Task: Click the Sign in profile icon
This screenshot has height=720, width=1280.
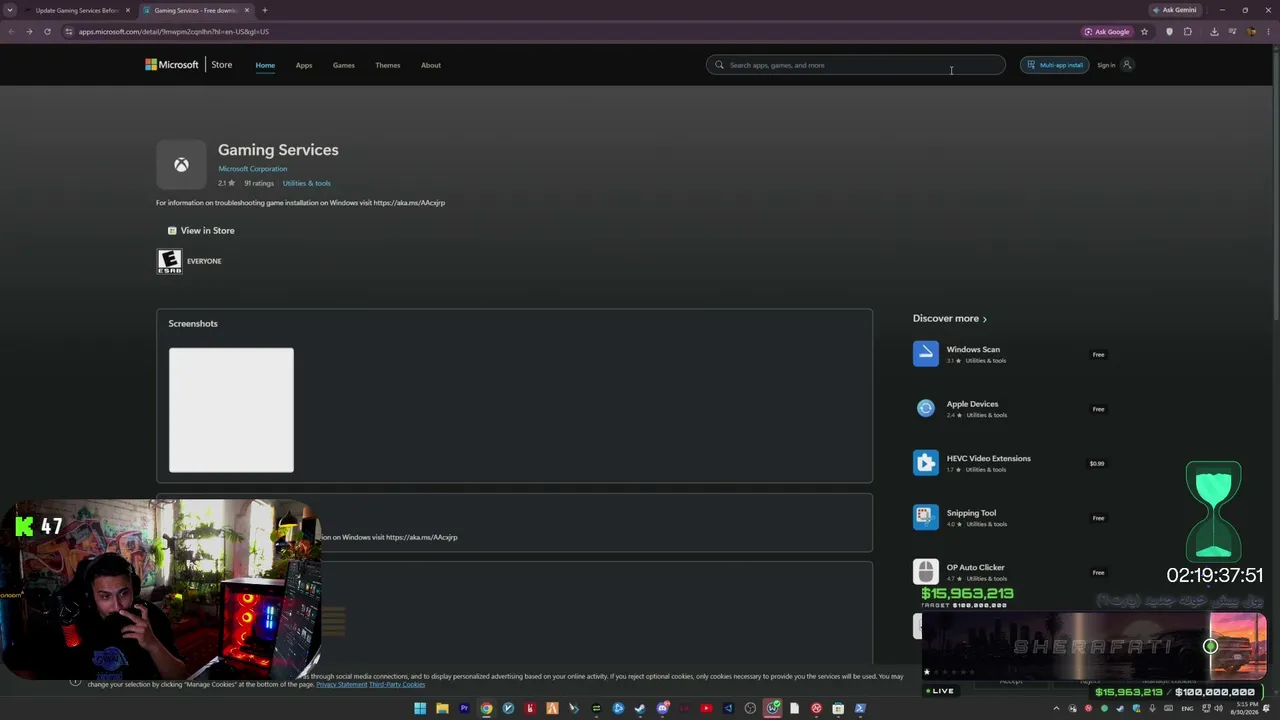Action: point(1127,65)
